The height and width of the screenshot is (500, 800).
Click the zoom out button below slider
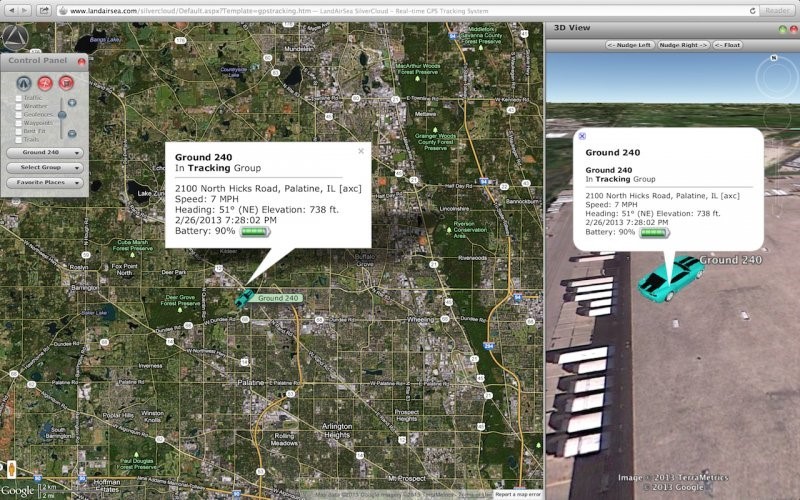pos(71,133)
